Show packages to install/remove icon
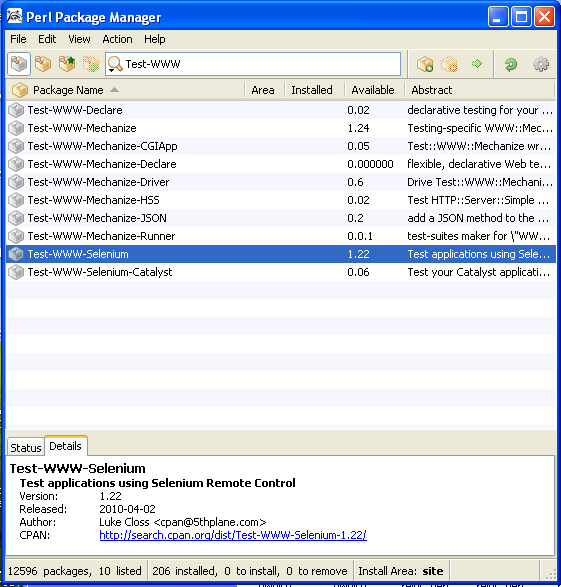Image resolution: width=561 pixels, height=587 pixels. [x=90, y=64]
